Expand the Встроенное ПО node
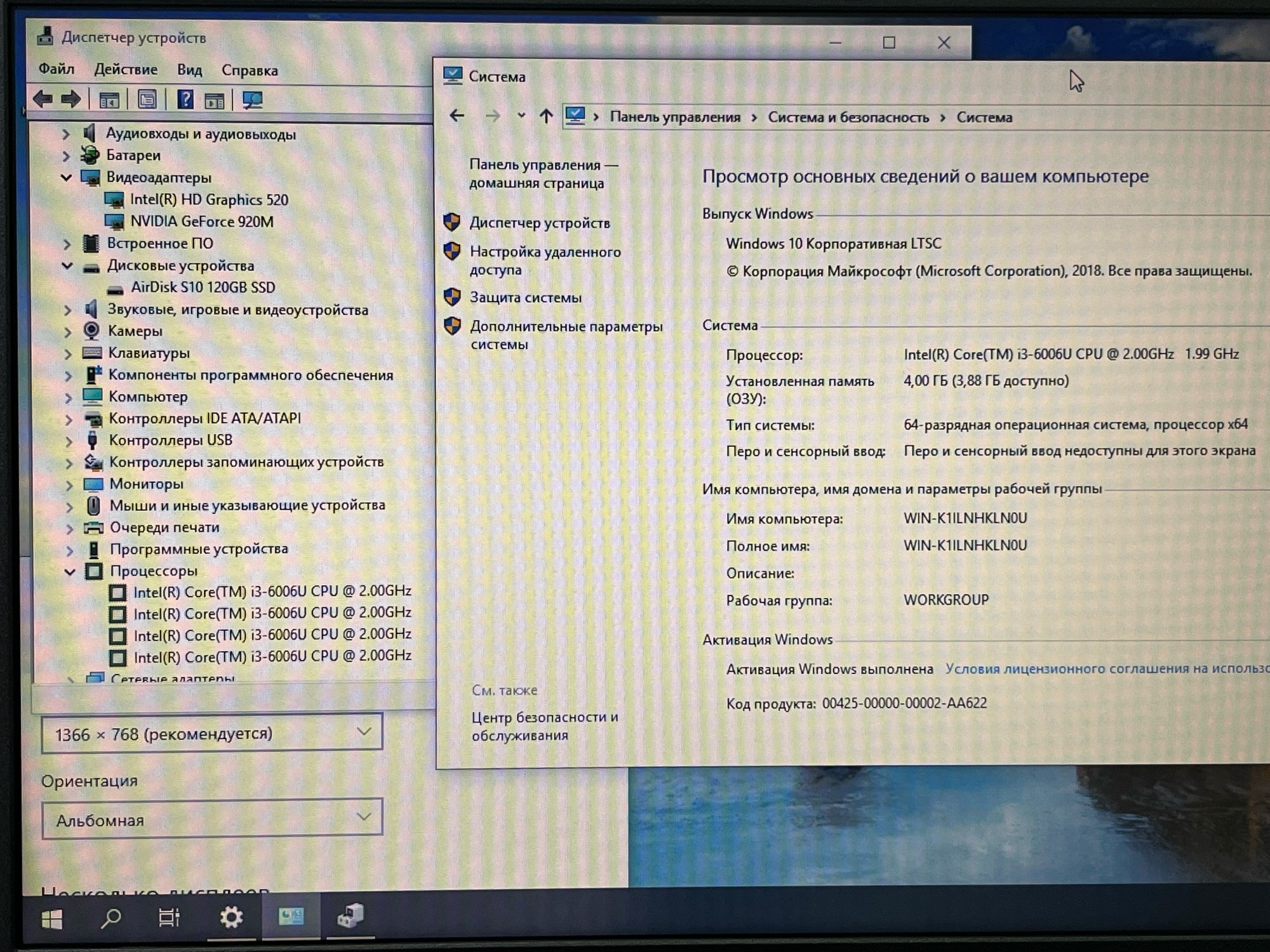Viewport: 1270px width, 952px height. pyautogui.click(x=67, y=244)
